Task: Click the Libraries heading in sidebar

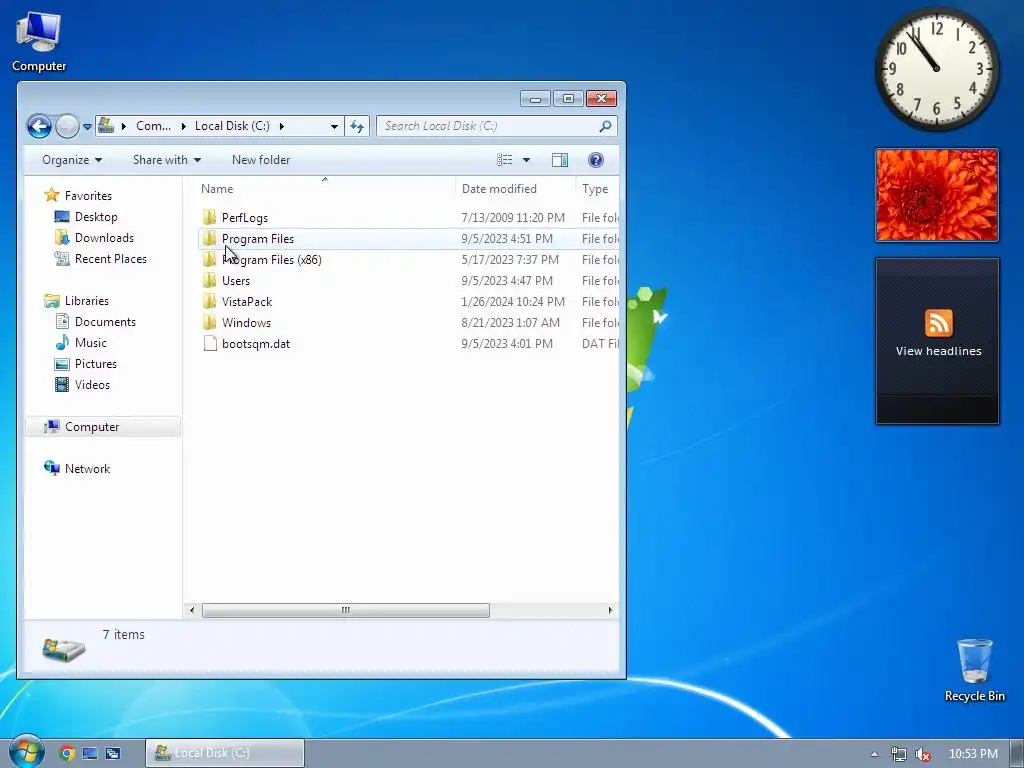Action: [76, 301]
